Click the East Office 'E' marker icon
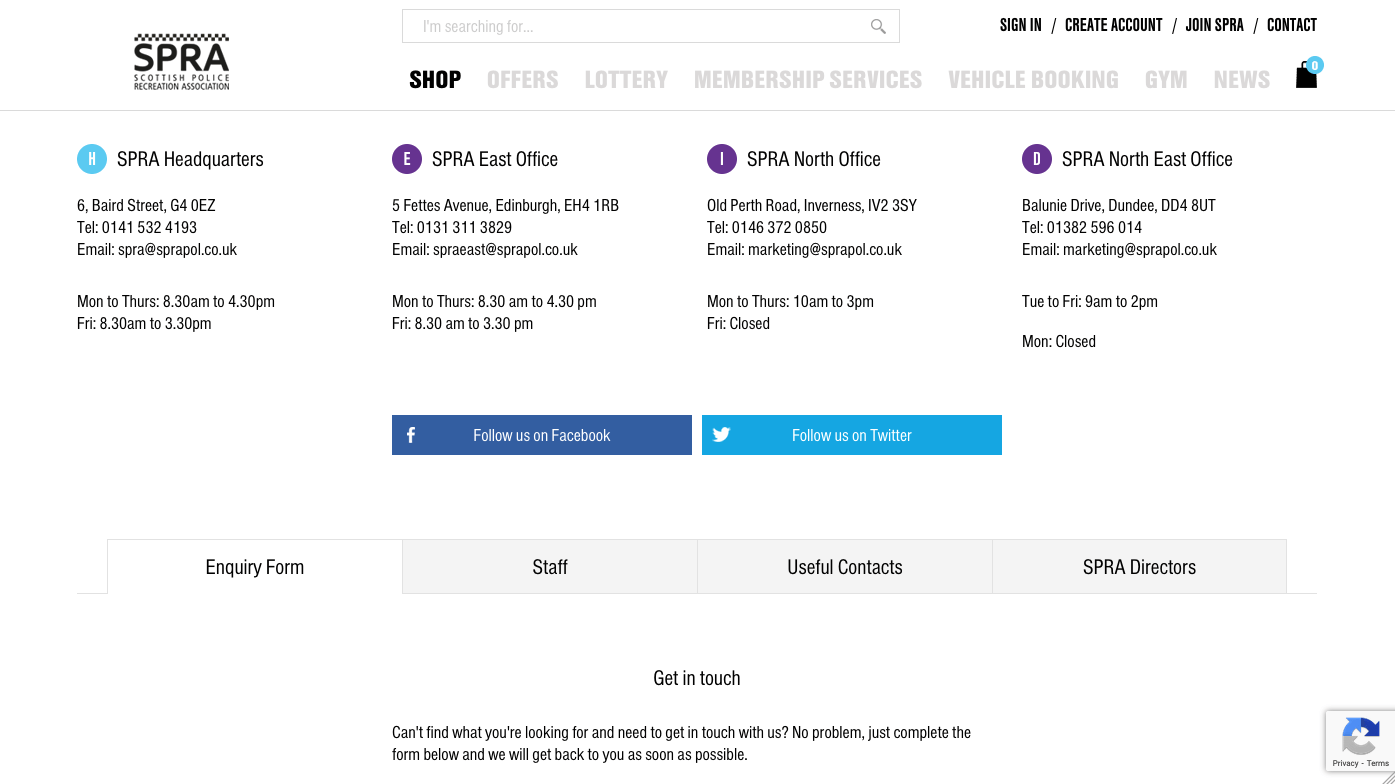The height and width of the screenshot is (784, 1395). pos(407,159)
